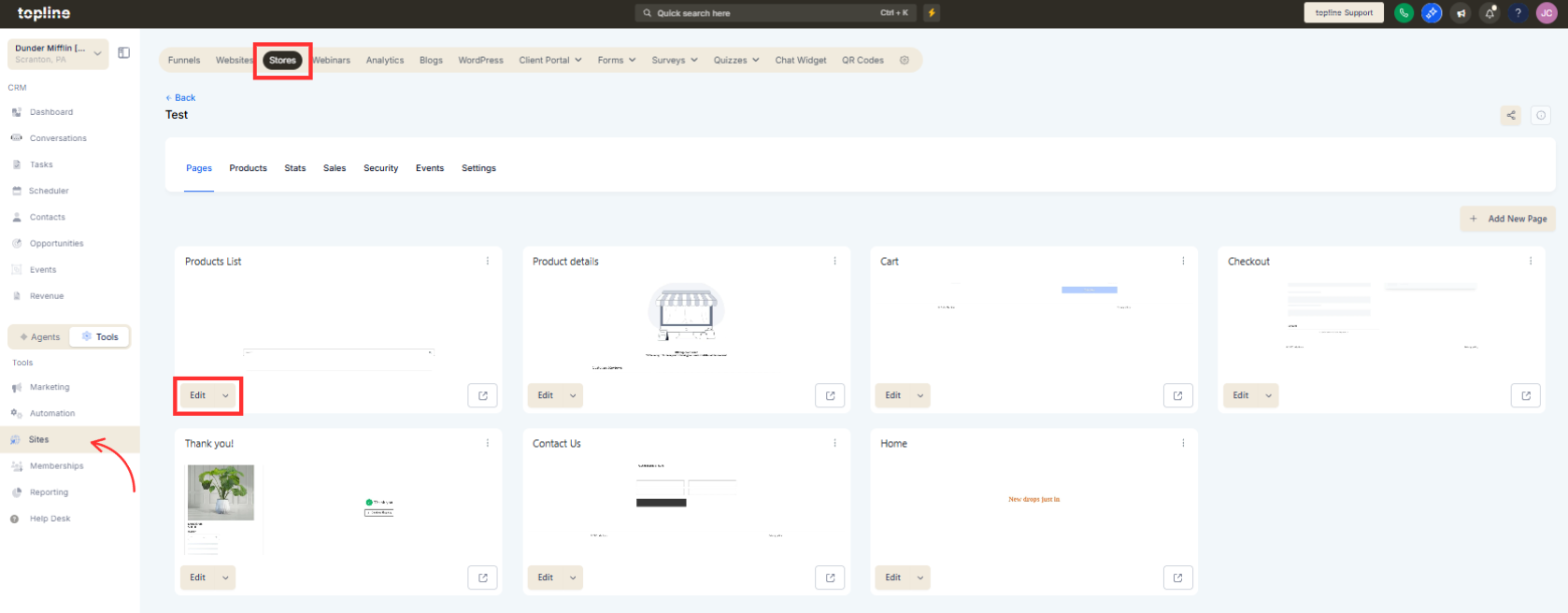This screenshot has width=1568, height=613.
Task: Preview Home page in new tab
Action: pyautogui.click(x=1178, y=577)
